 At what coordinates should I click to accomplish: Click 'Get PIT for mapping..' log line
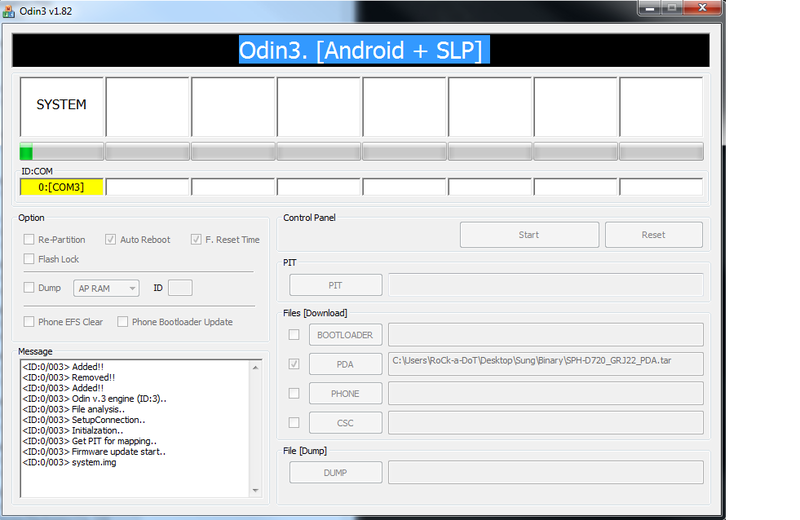90,441
